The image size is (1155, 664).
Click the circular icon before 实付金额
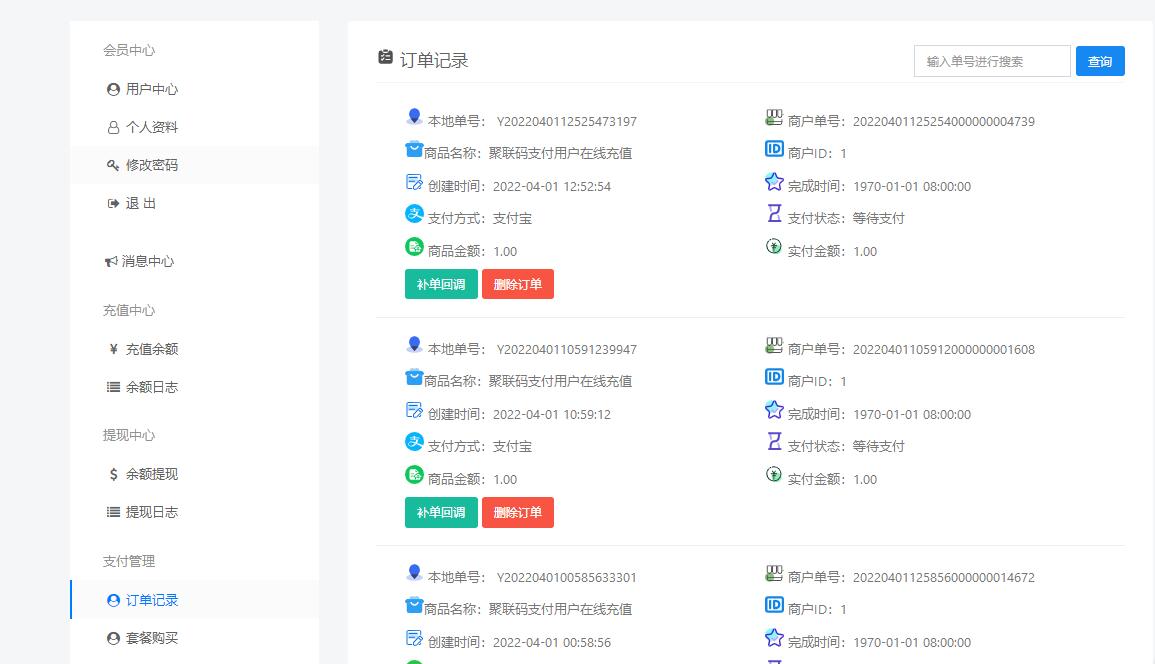click(x=773, y=246)
